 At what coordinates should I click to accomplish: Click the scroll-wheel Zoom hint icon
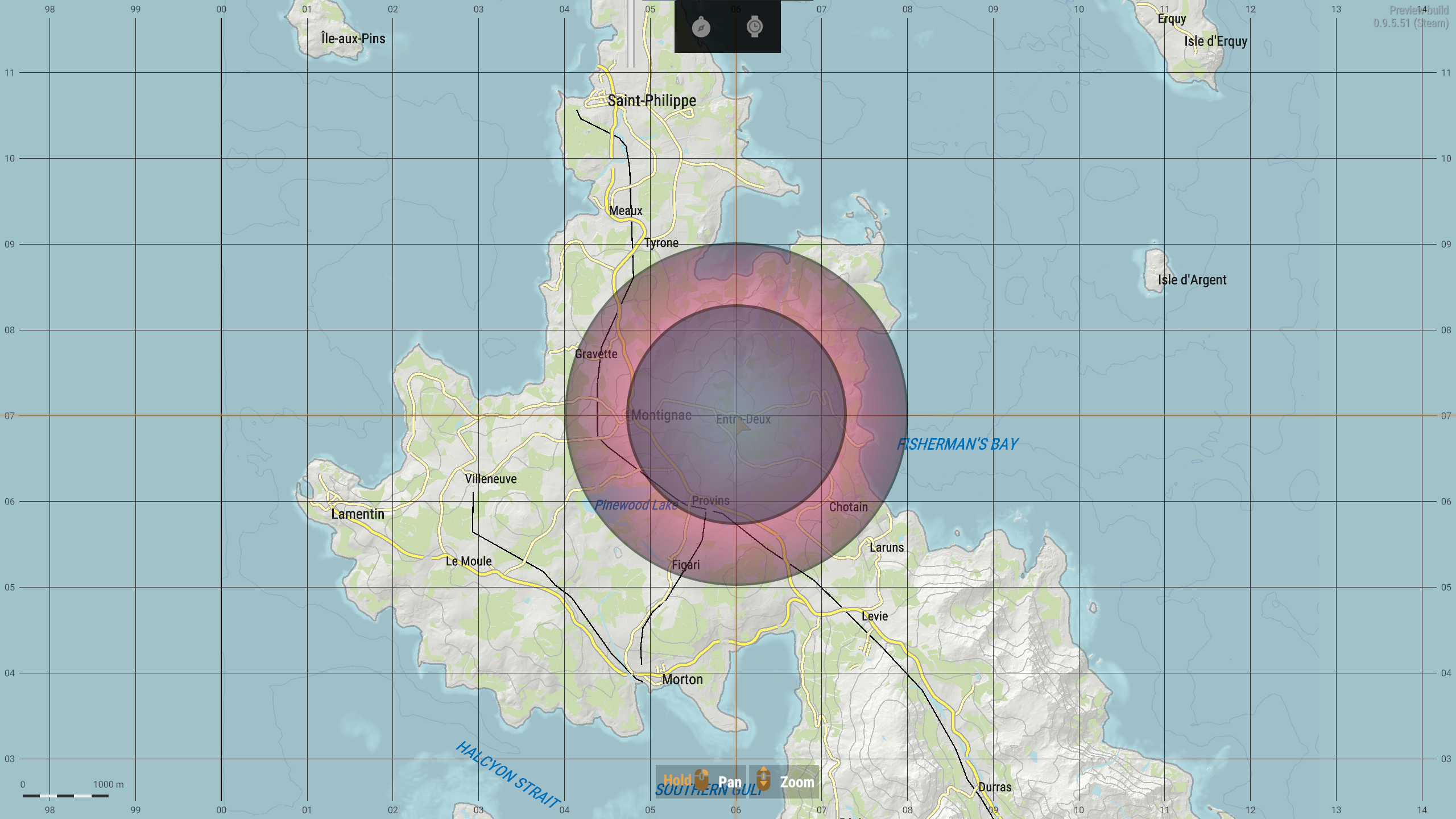[763, 779]
